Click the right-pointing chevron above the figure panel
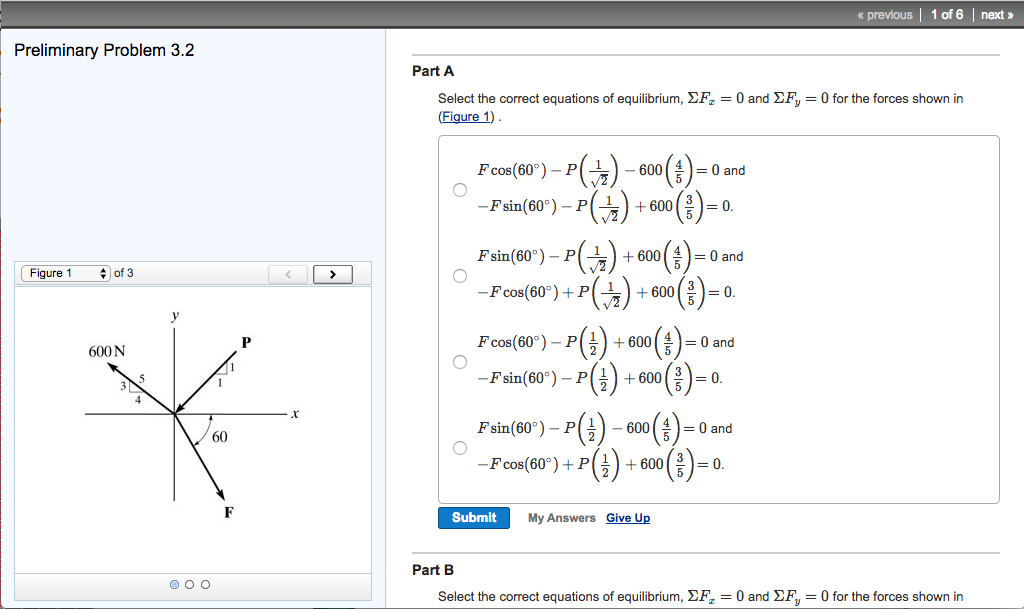The image size is (1024, 609). pyautogui.click(x=332, y=273)
